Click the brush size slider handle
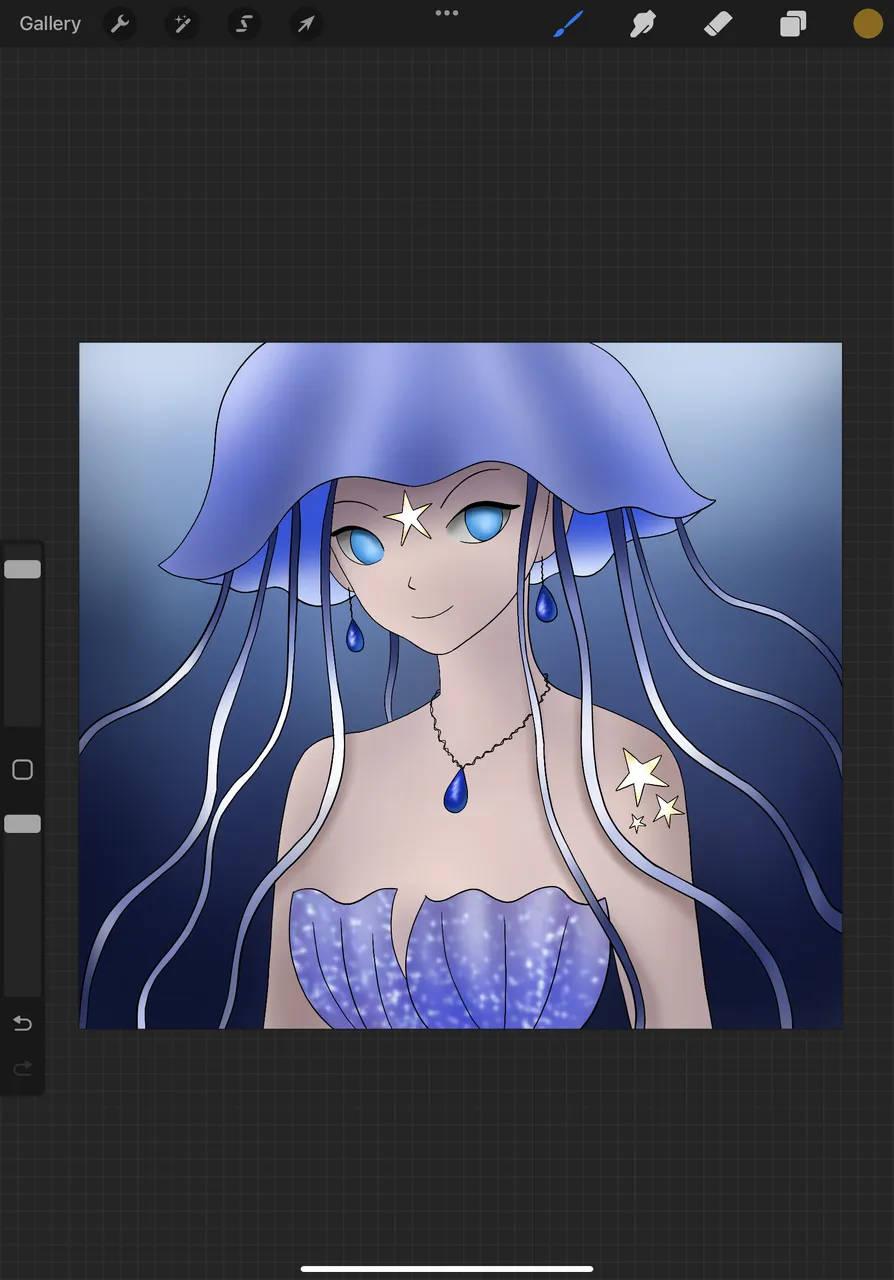The width and height of the screenshot is (894, 1280). (22, 569)
